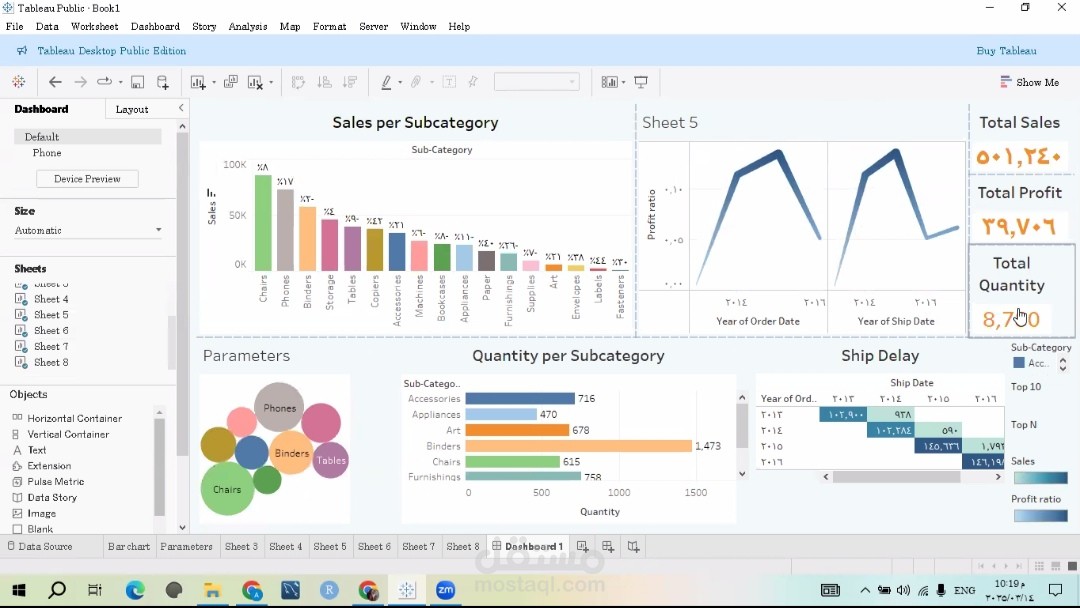Click the Show Me button
This screenshot has height=608, width=1080.
coord(1030,82)
